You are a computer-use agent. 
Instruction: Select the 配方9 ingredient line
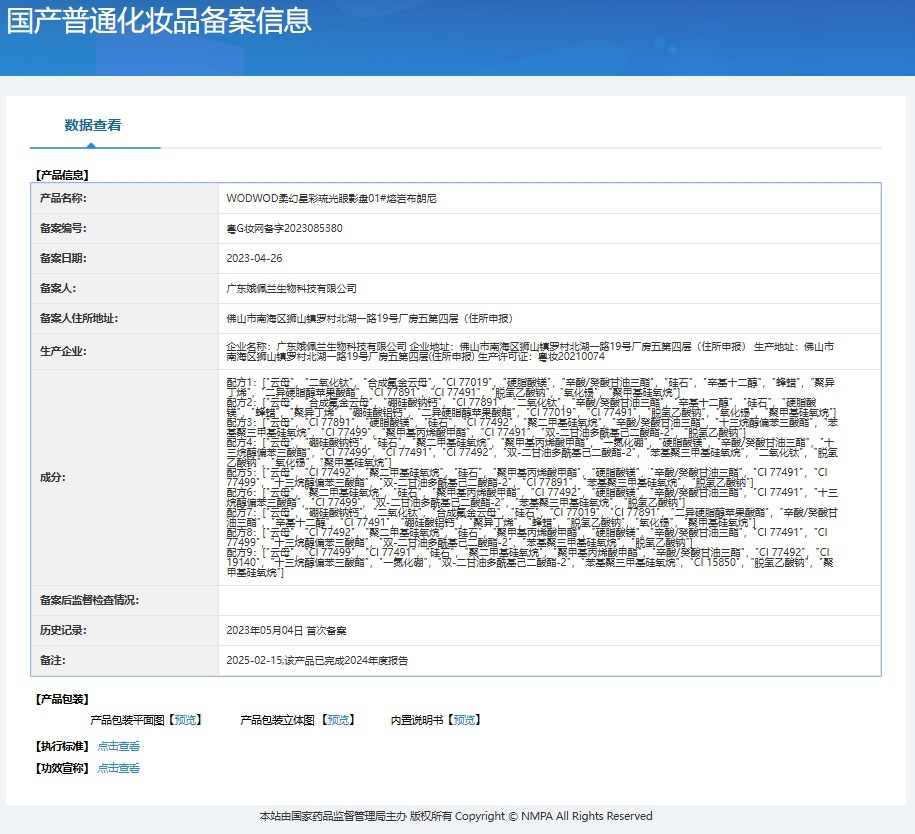(x=530, y=563)
